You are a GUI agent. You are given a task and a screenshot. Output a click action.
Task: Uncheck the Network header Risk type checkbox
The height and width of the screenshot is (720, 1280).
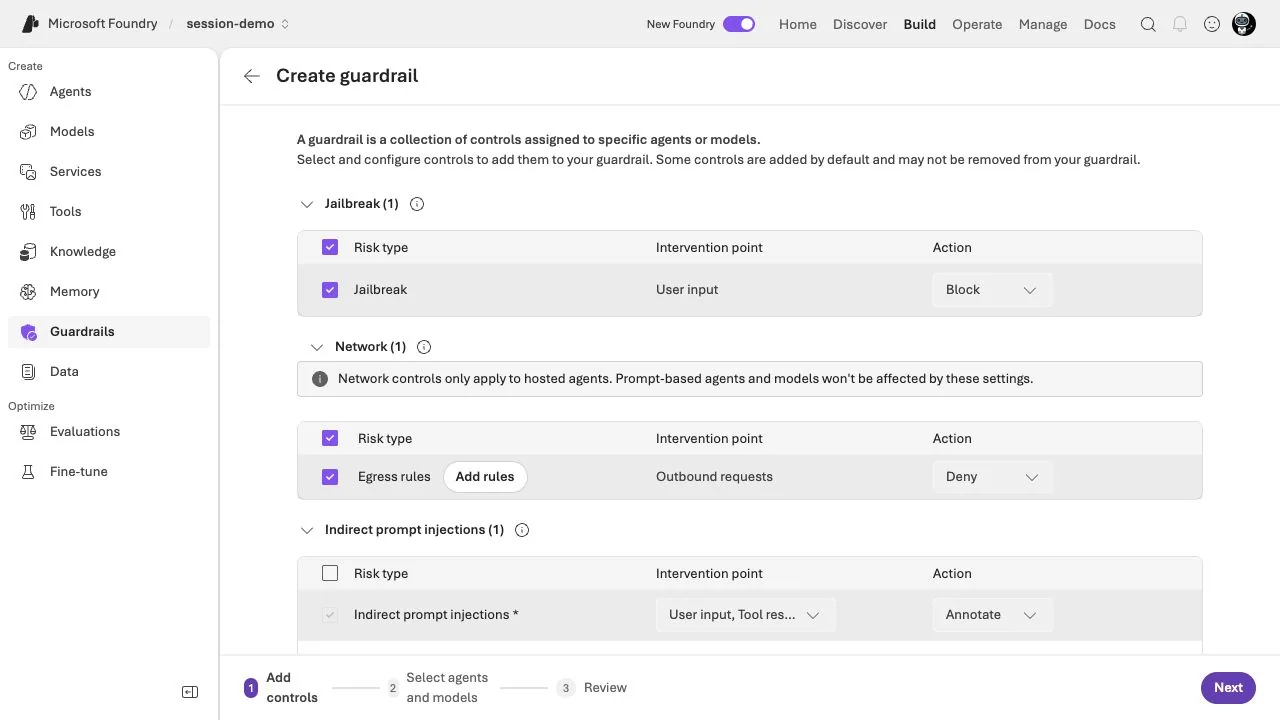point(330,438)
